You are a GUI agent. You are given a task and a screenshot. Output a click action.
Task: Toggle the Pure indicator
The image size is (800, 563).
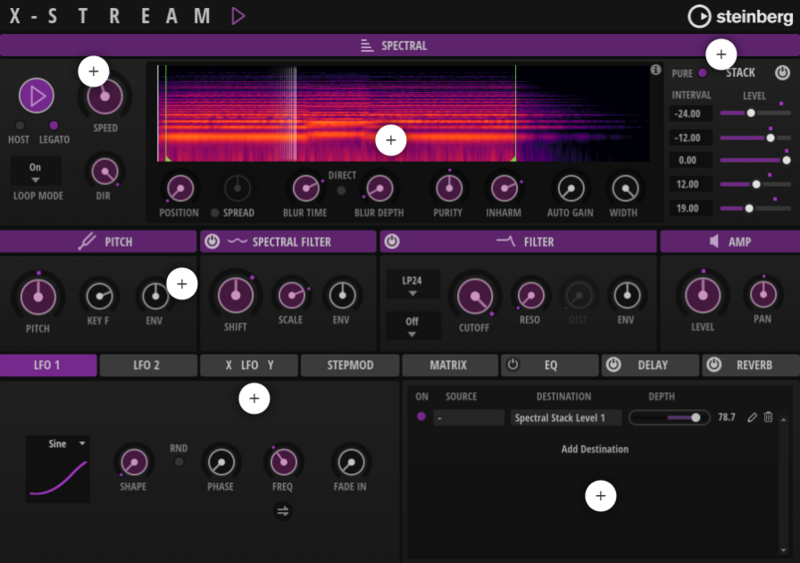click(703, 73)
